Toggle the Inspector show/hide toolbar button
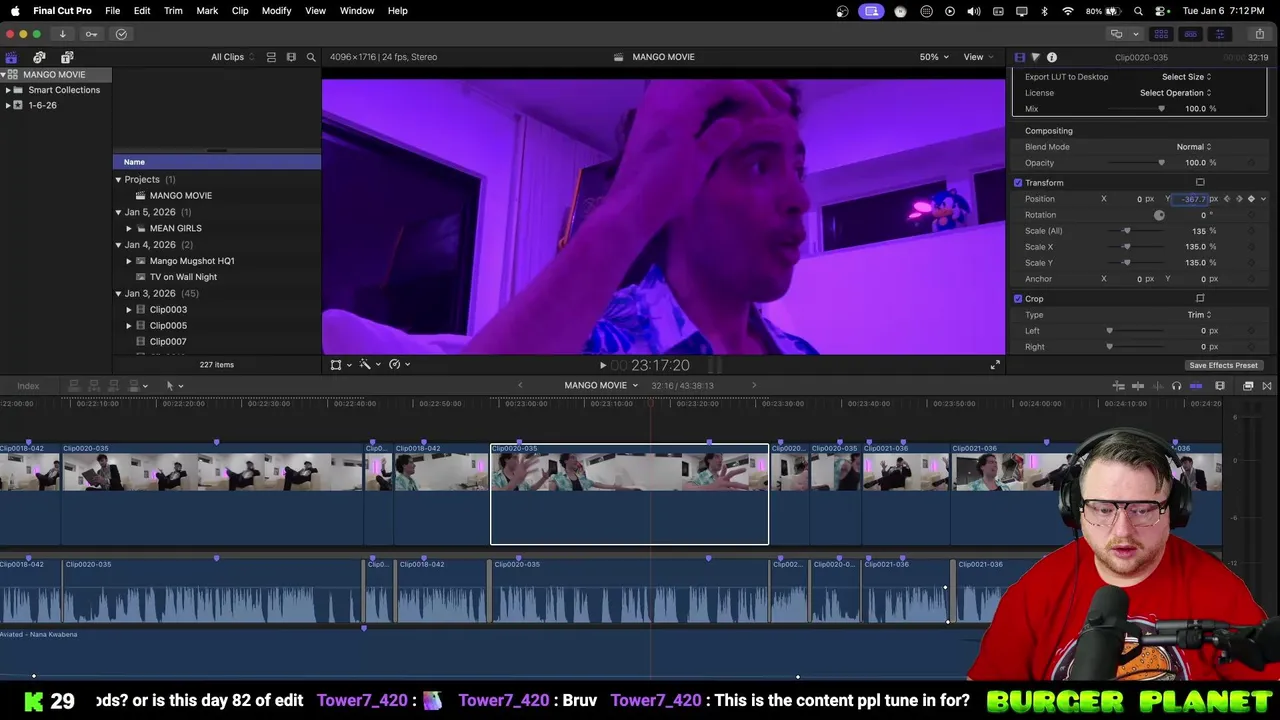 [1219, 34]
